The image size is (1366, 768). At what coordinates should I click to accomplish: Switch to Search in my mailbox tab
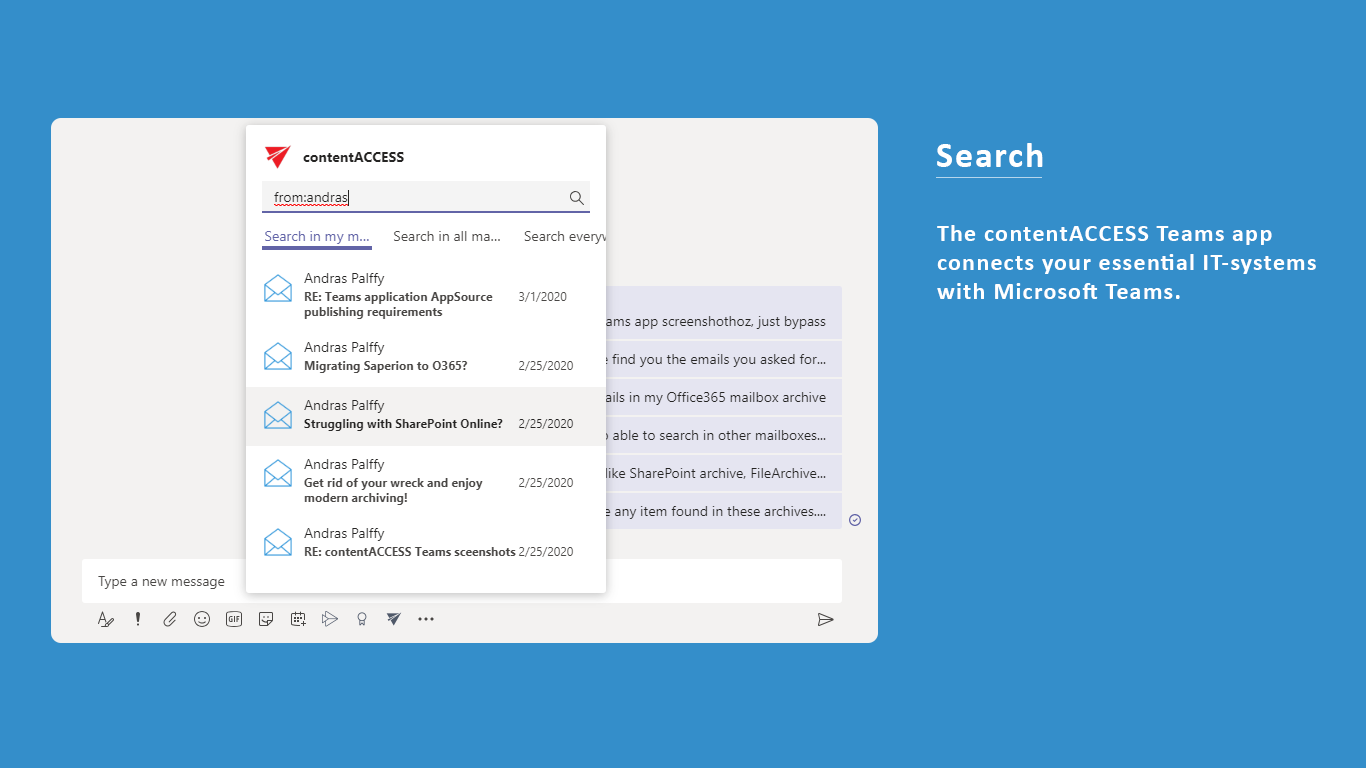tap(317, 237)
